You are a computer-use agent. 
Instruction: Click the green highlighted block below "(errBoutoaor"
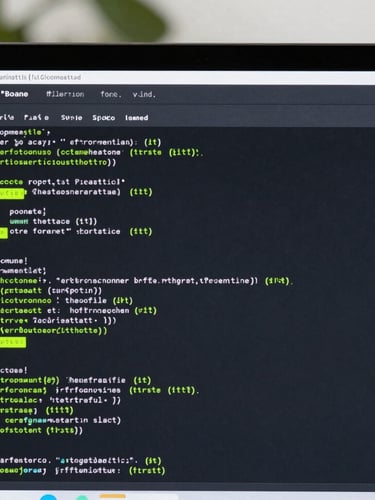coord(13,342)
